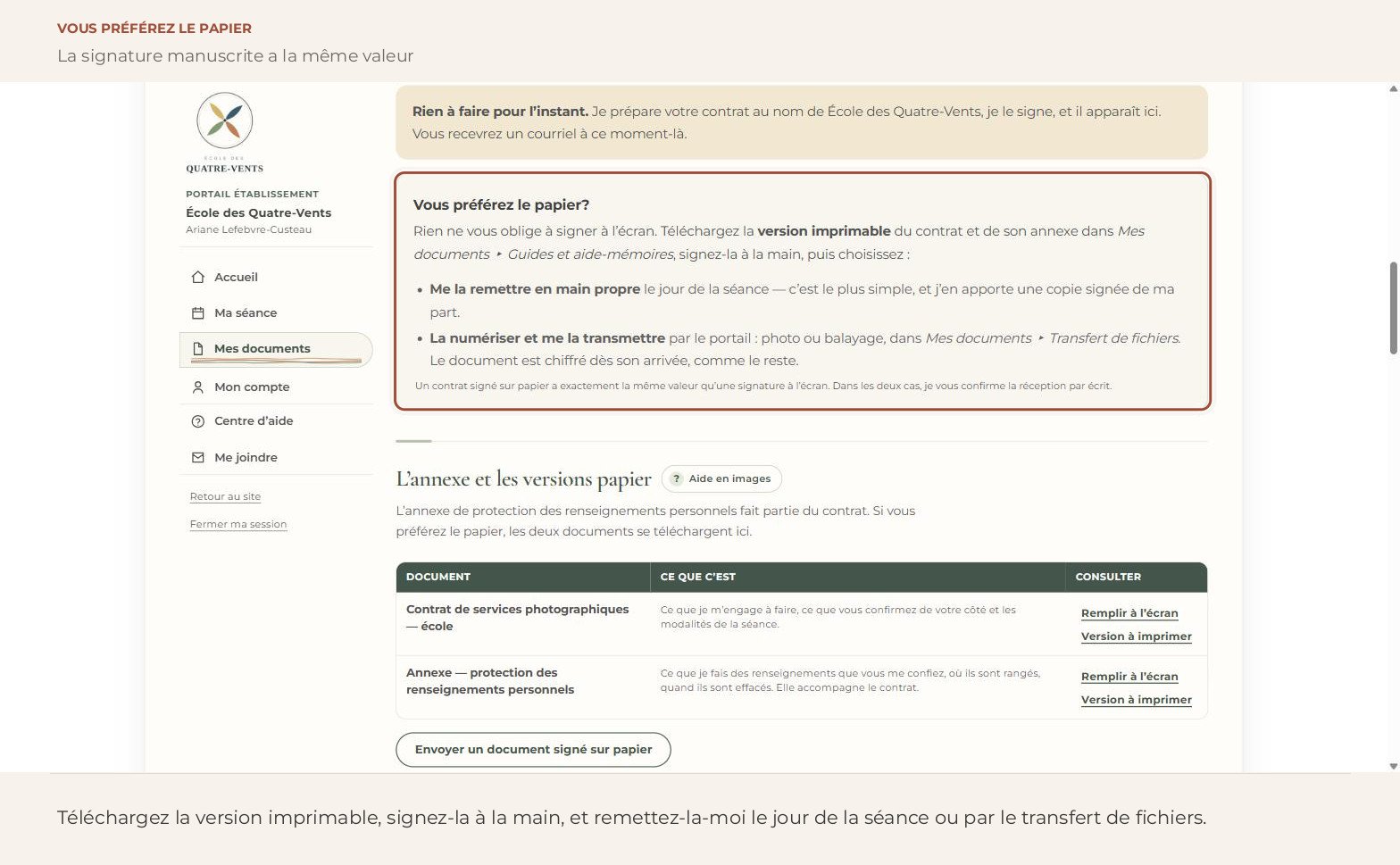Click the PORTAIL ÉTABLISSEMENT label

pyautogui.click(x=253, y=195)
